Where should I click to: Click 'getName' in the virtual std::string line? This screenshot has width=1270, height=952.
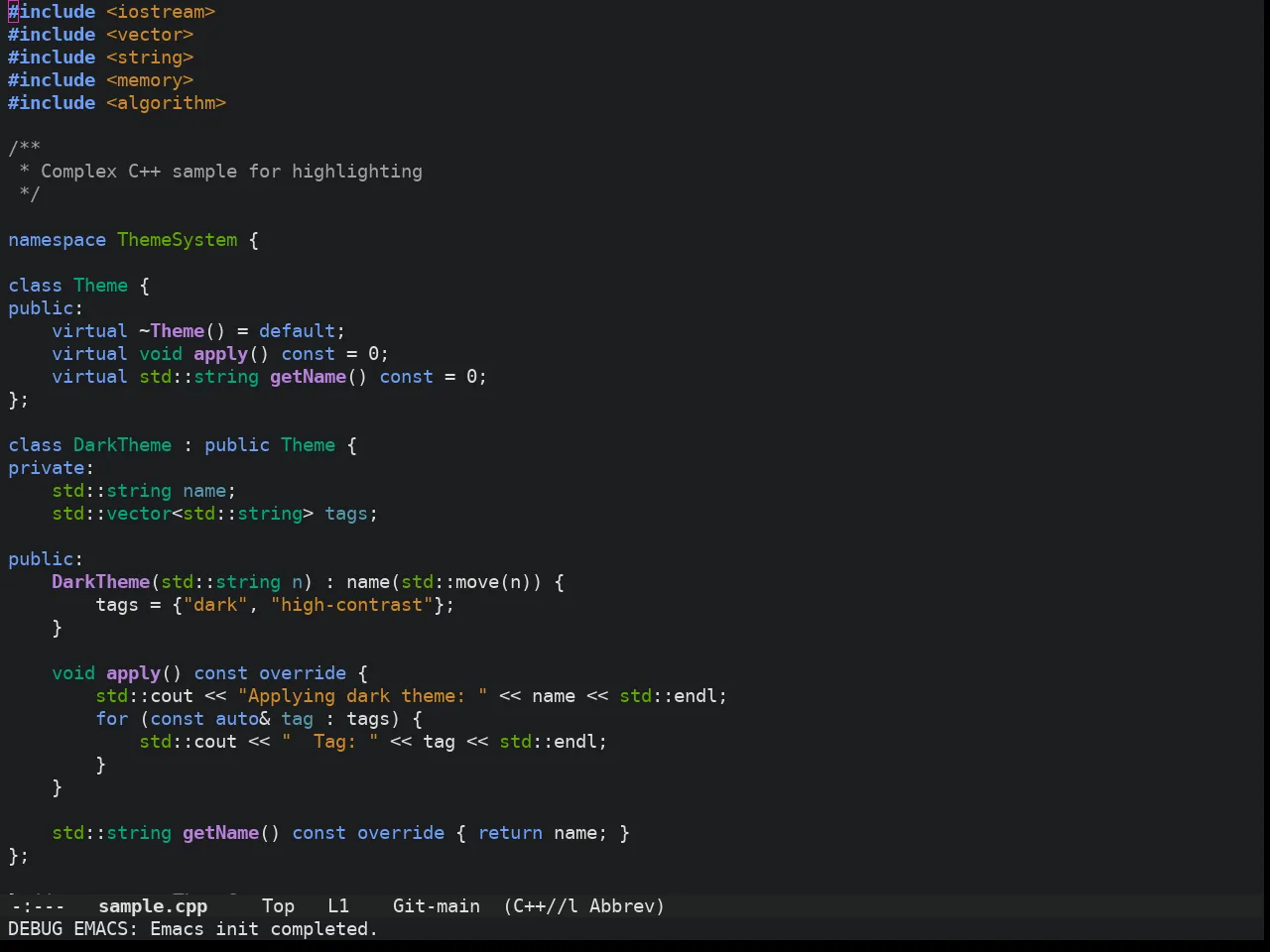click(308, 377)
